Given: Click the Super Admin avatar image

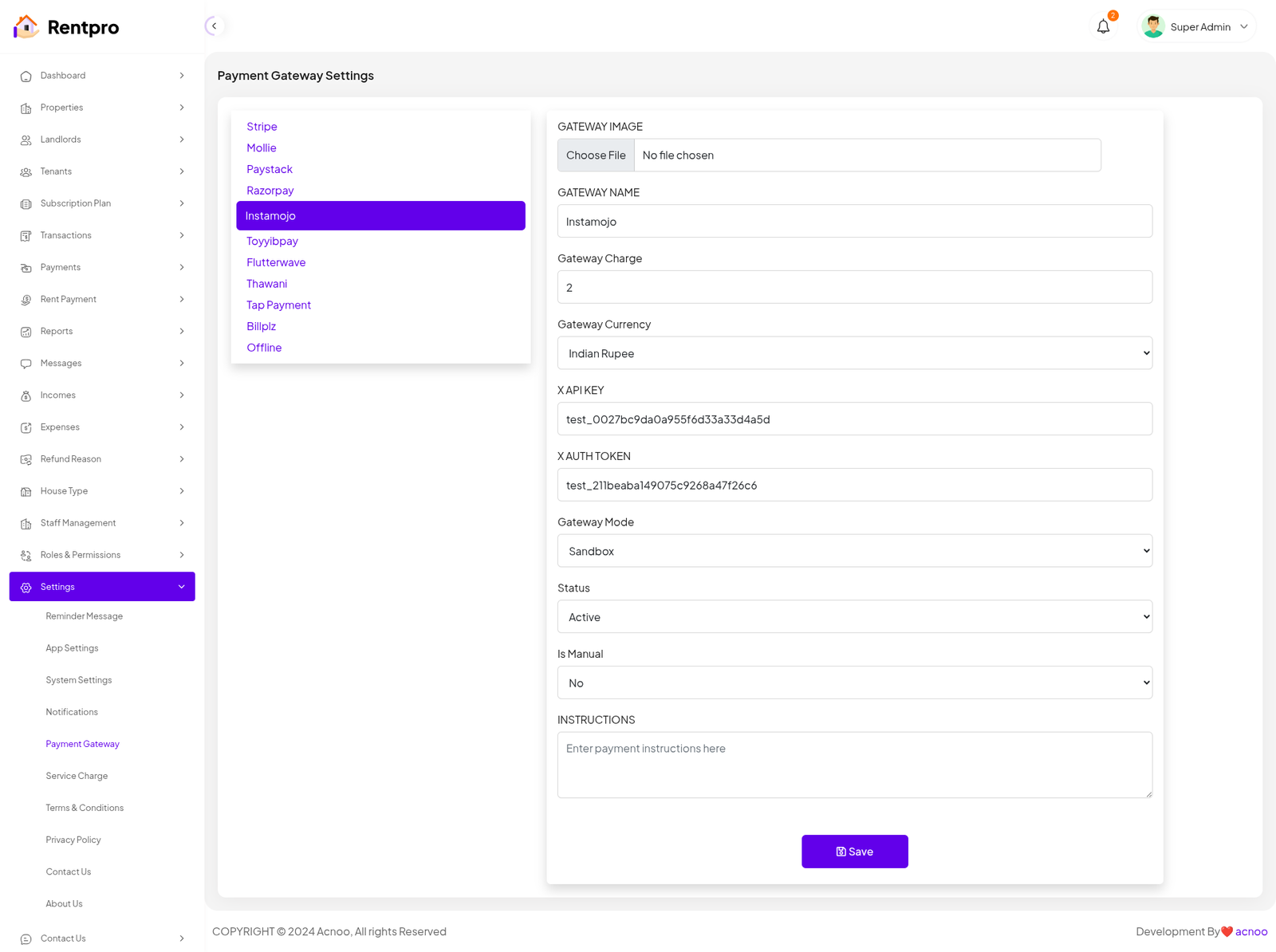Looking at the screenshot, I should click(1152, 27).
